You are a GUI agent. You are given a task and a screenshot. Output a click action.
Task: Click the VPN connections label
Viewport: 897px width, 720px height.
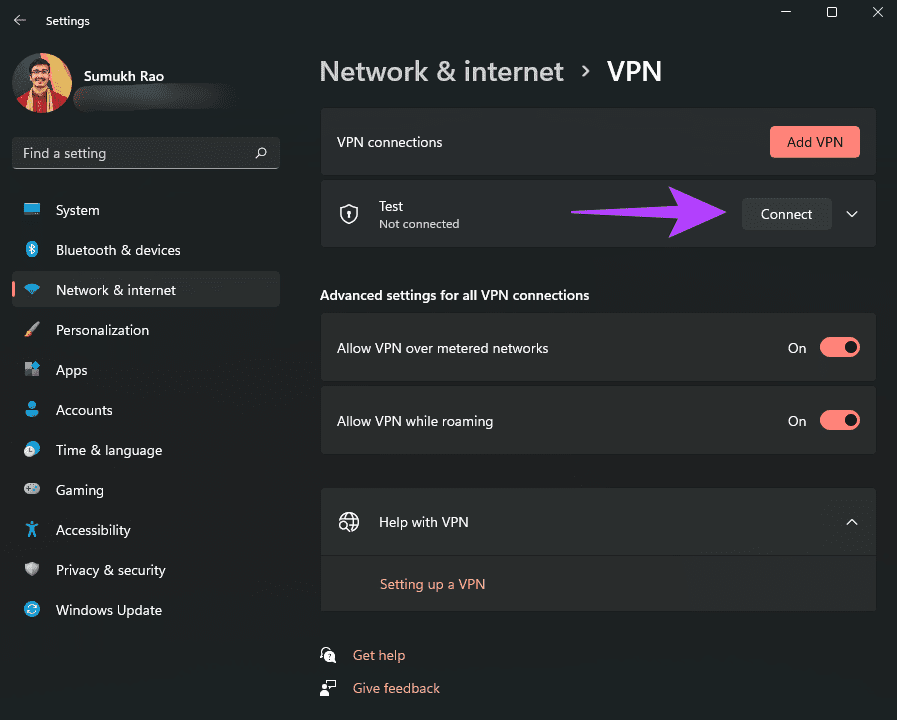tap(390, 142)
